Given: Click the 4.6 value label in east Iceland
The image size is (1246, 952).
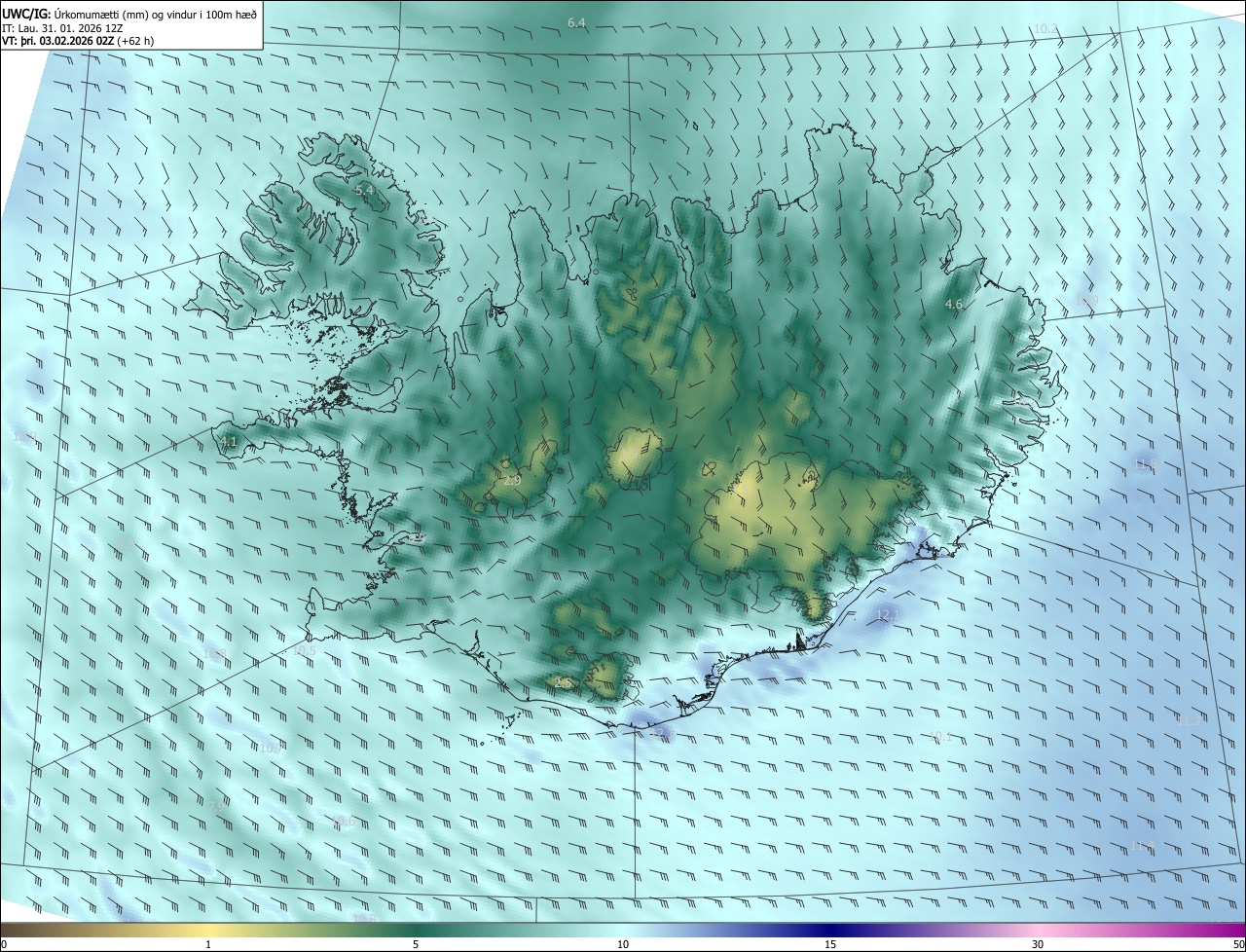Looking at the screenshot, I should point(954,305).
